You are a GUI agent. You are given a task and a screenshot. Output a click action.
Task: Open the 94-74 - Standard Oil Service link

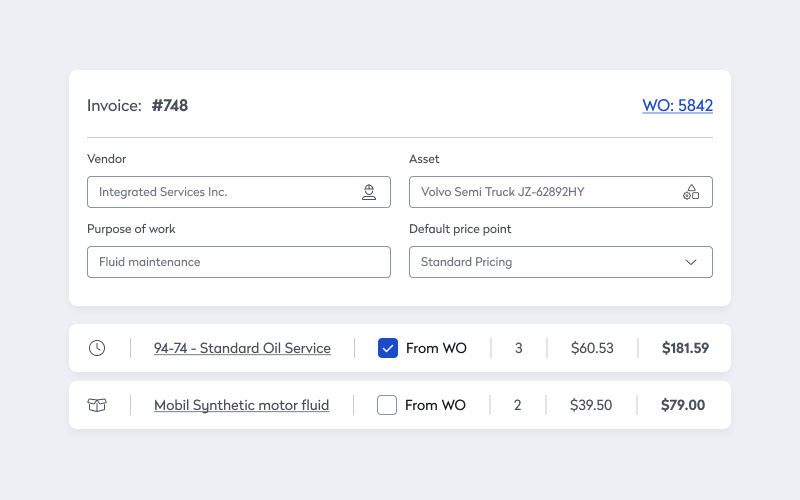tap(242, 348)
